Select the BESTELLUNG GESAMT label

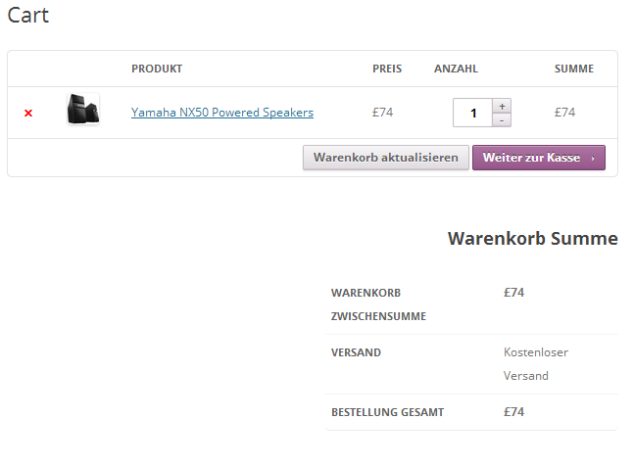pyautogui.click(x=387, y=412)
